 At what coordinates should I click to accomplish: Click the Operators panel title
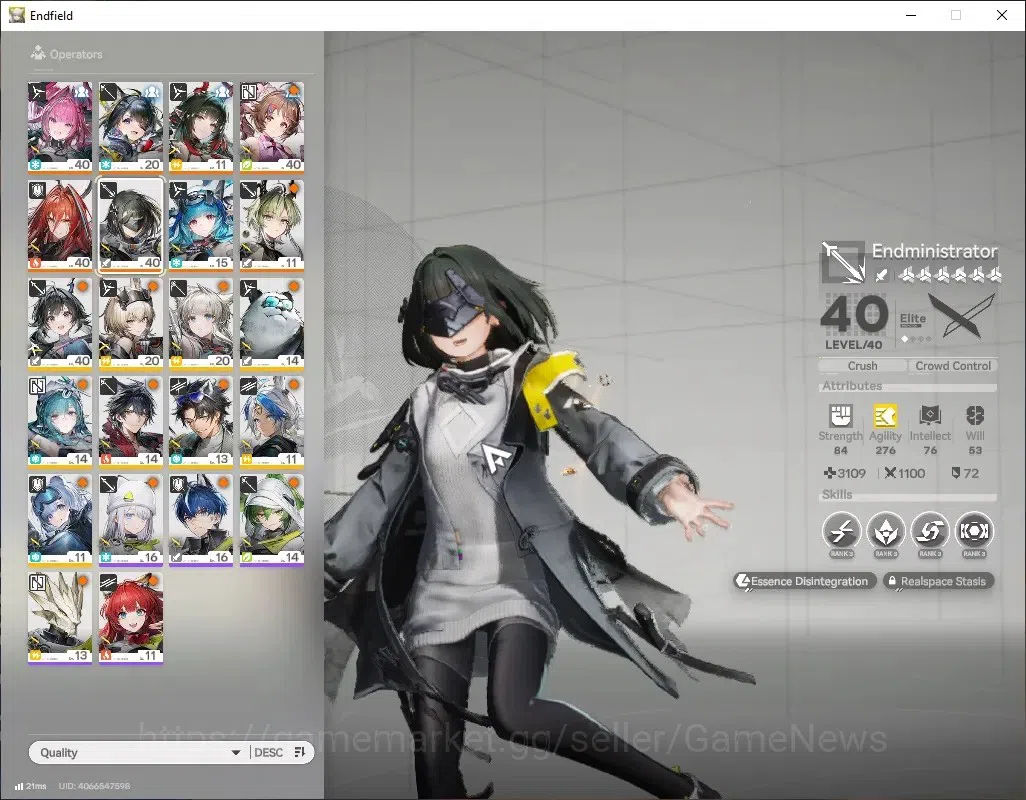click(x=76, y=54)
